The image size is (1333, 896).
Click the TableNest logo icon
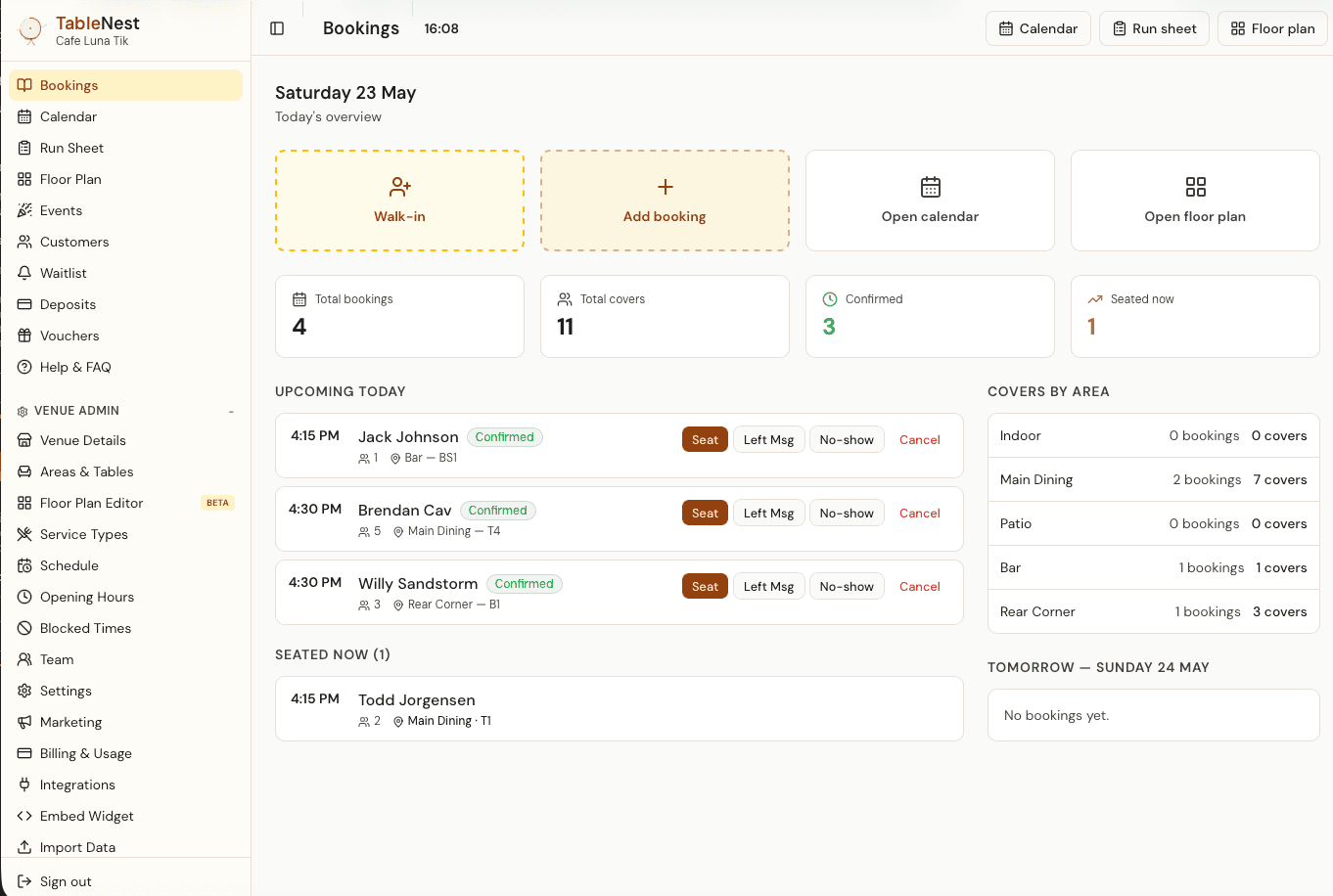coord(31,30)
